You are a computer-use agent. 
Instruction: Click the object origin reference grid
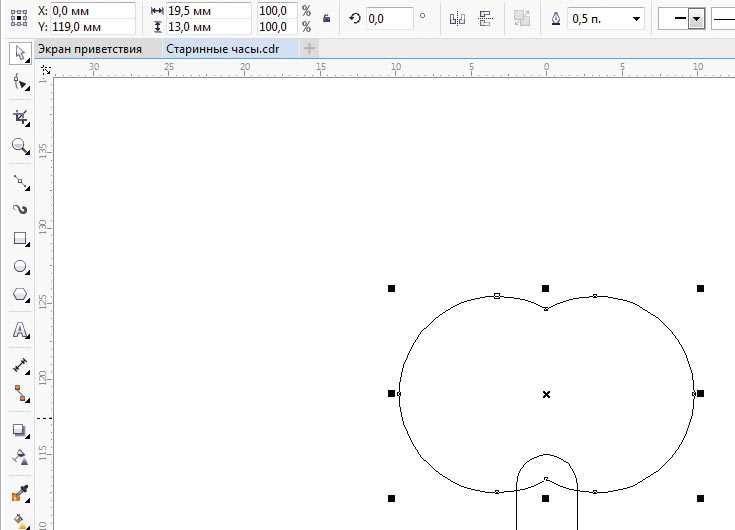pos(17,18)
